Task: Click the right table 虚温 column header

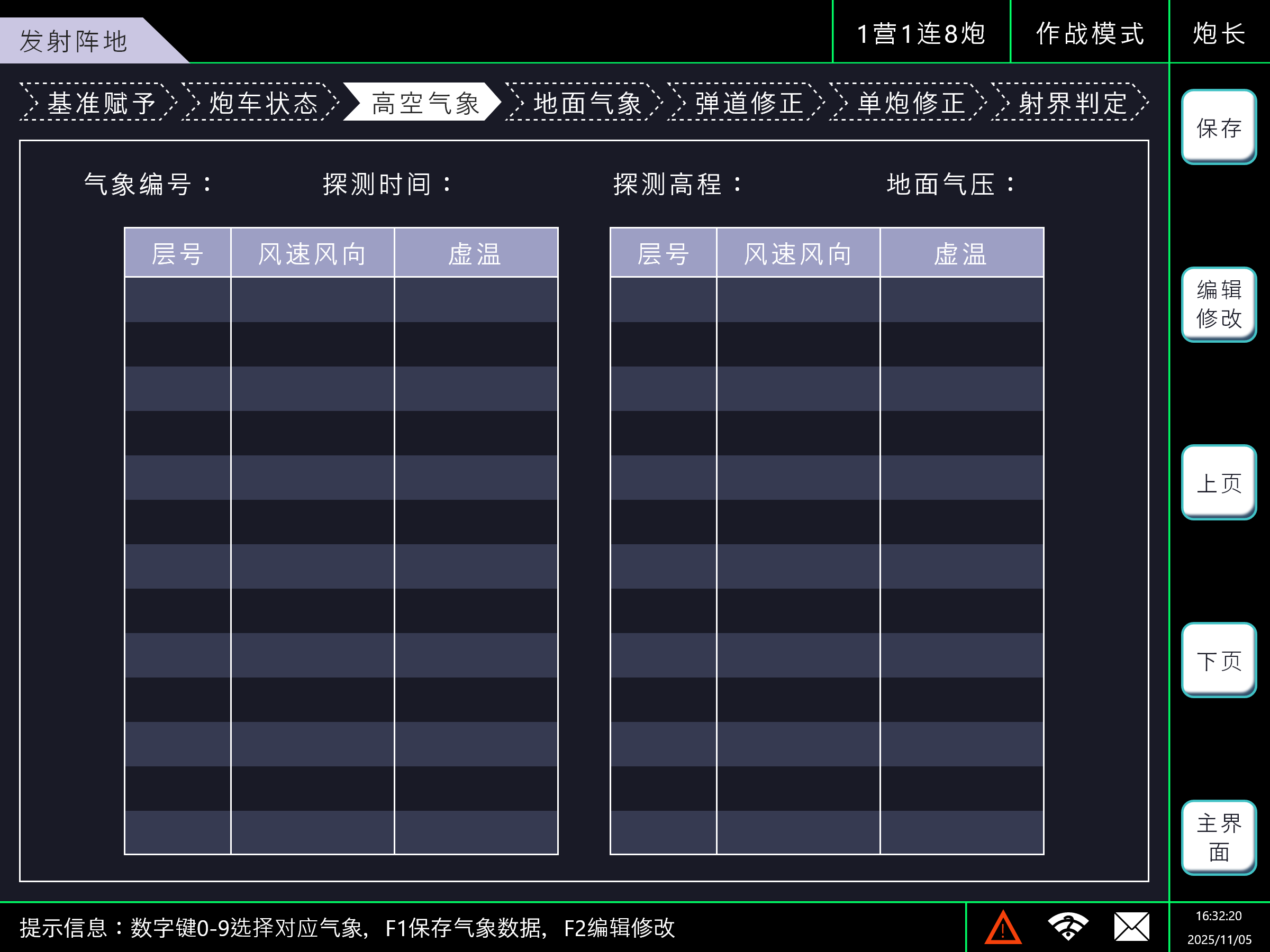Action: (961, 253)
